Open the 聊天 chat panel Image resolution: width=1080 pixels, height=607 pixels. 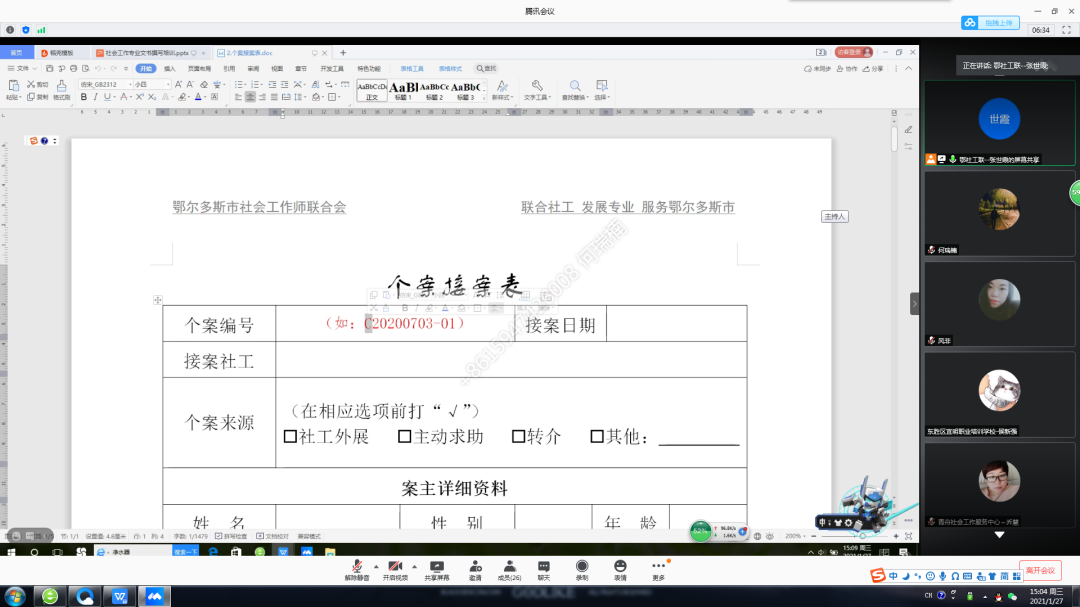[544, 568]
